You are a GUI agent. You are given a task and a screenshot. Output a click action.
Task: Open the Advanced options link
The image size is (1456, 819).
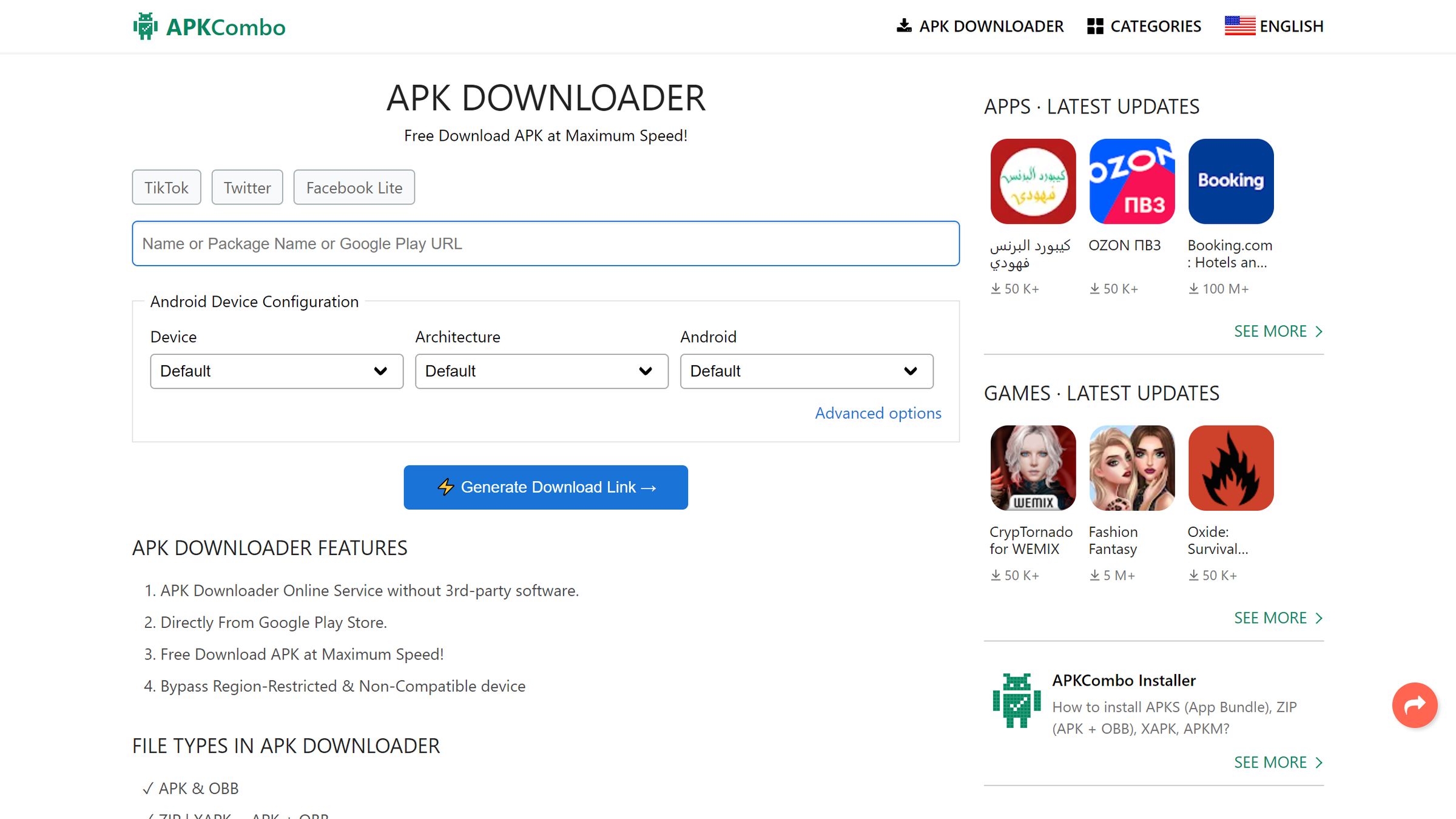tap(878, 413)
